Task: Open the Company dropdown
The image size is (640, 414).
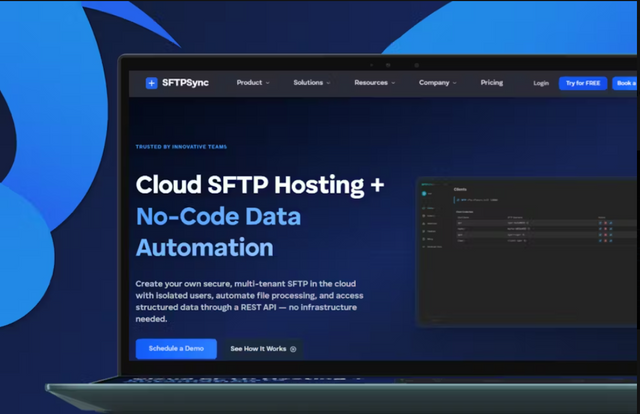Action: (438, 82)
